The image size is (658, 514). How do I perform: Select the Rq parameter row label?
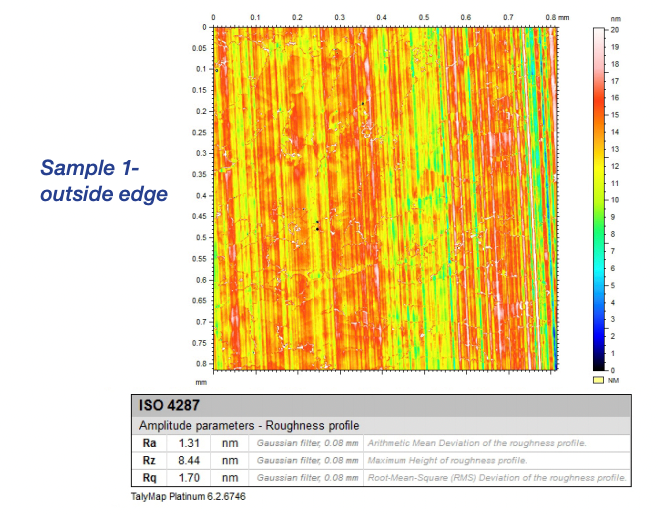click(x=149, y=478)
